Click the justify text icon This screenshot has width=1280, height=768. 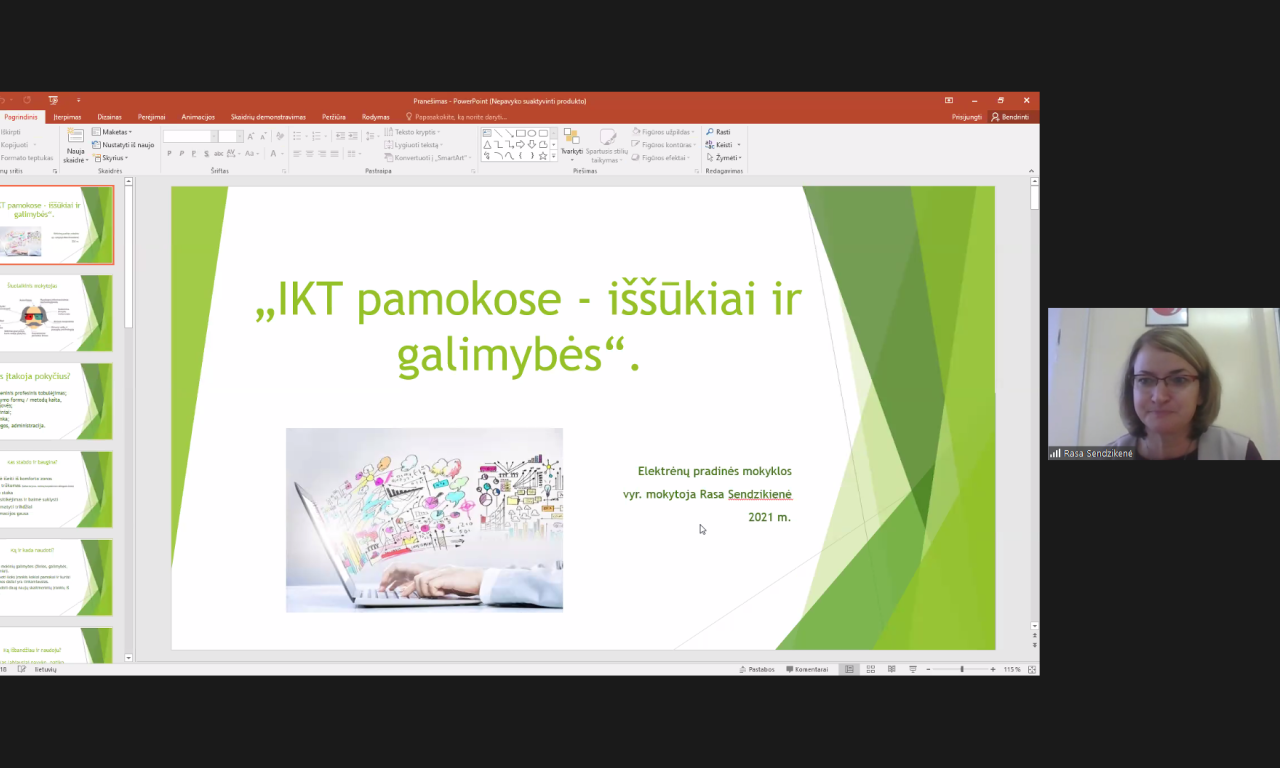coord(334,154)
